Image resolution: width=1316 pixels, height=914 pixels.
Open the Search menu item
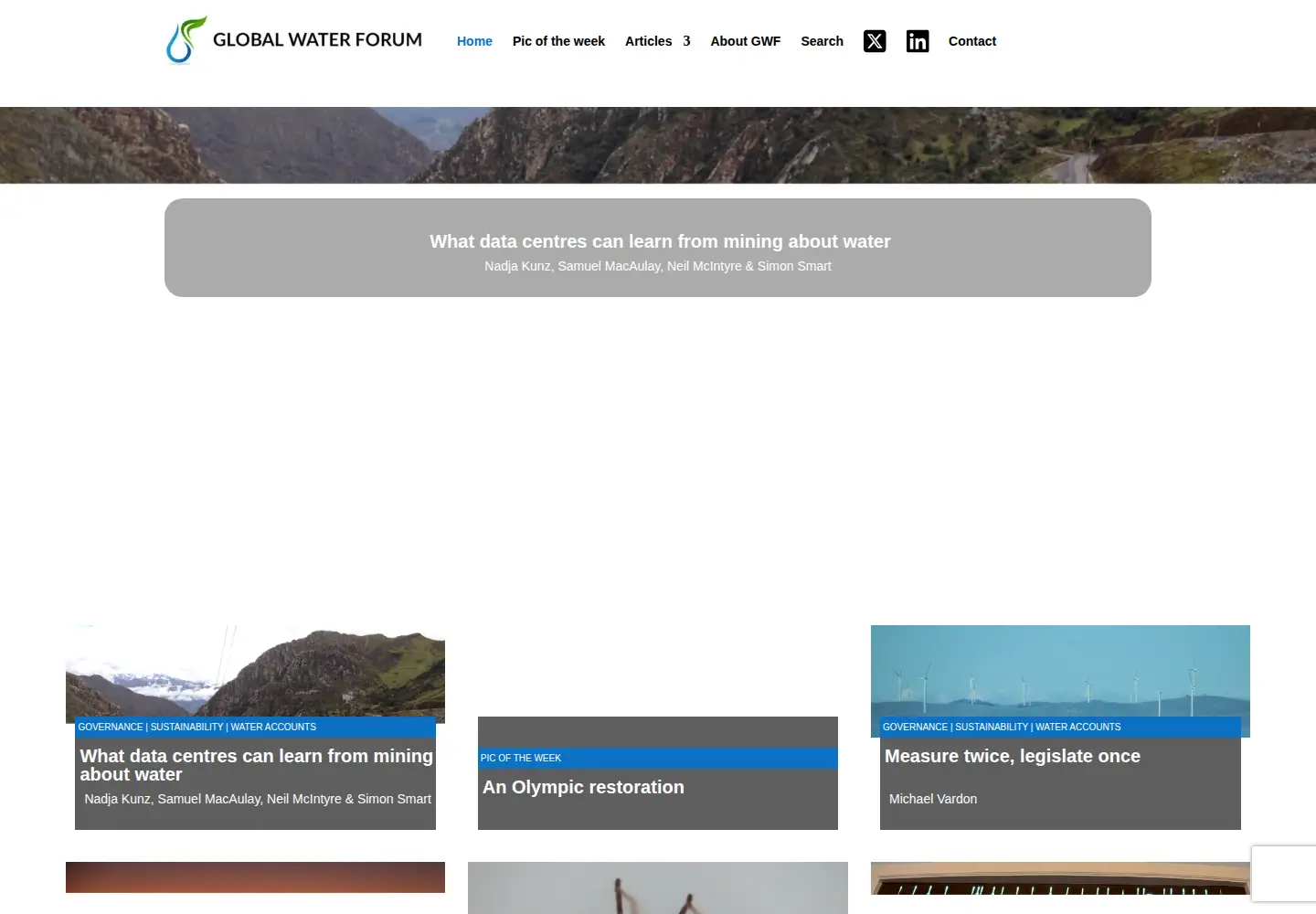point(822,41)
